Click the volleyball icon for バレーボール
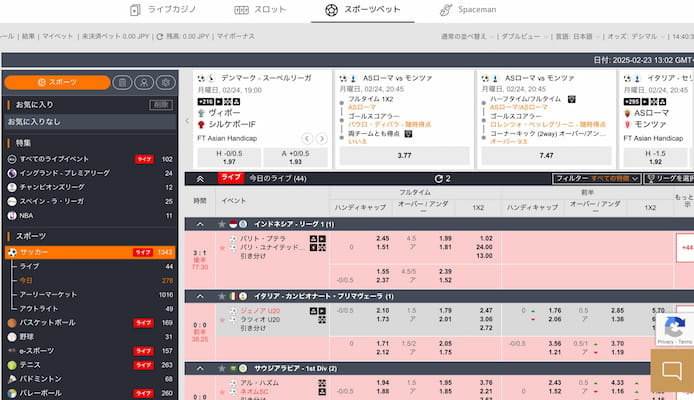This screenshot has width=694, height=400. (12, 393)
